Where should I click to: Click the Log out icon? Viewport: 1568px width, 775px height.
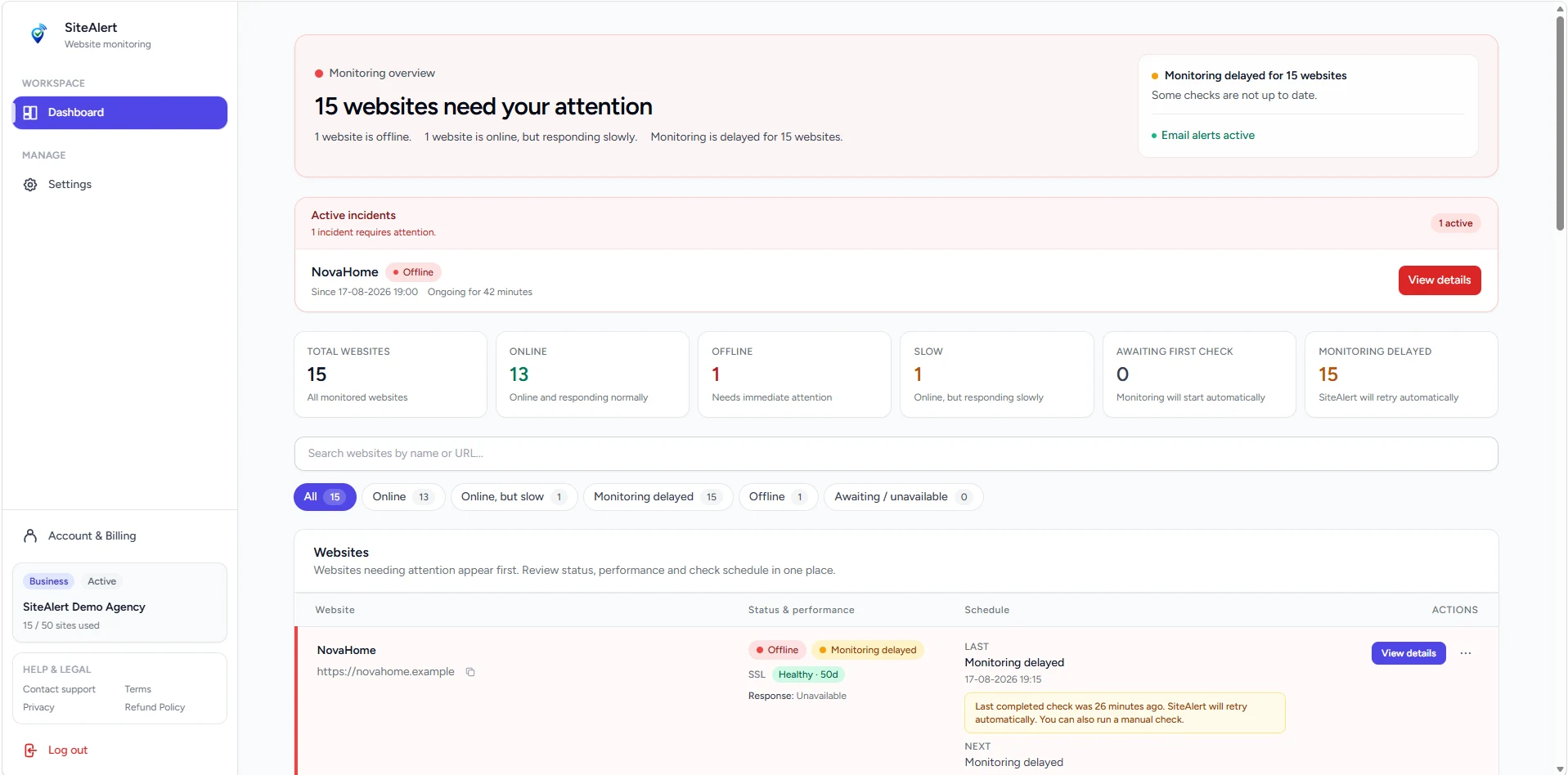tap(30, 750)
